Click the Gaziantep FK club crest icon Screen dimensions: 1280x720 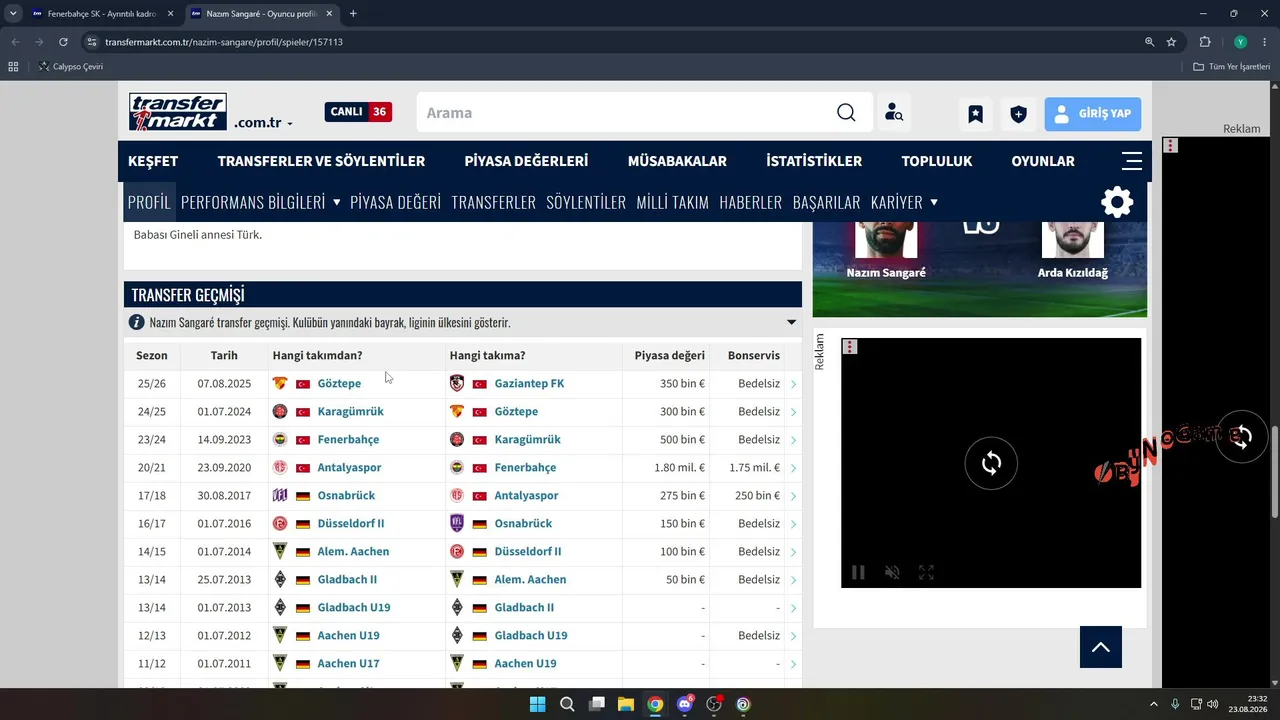(457, 383)
